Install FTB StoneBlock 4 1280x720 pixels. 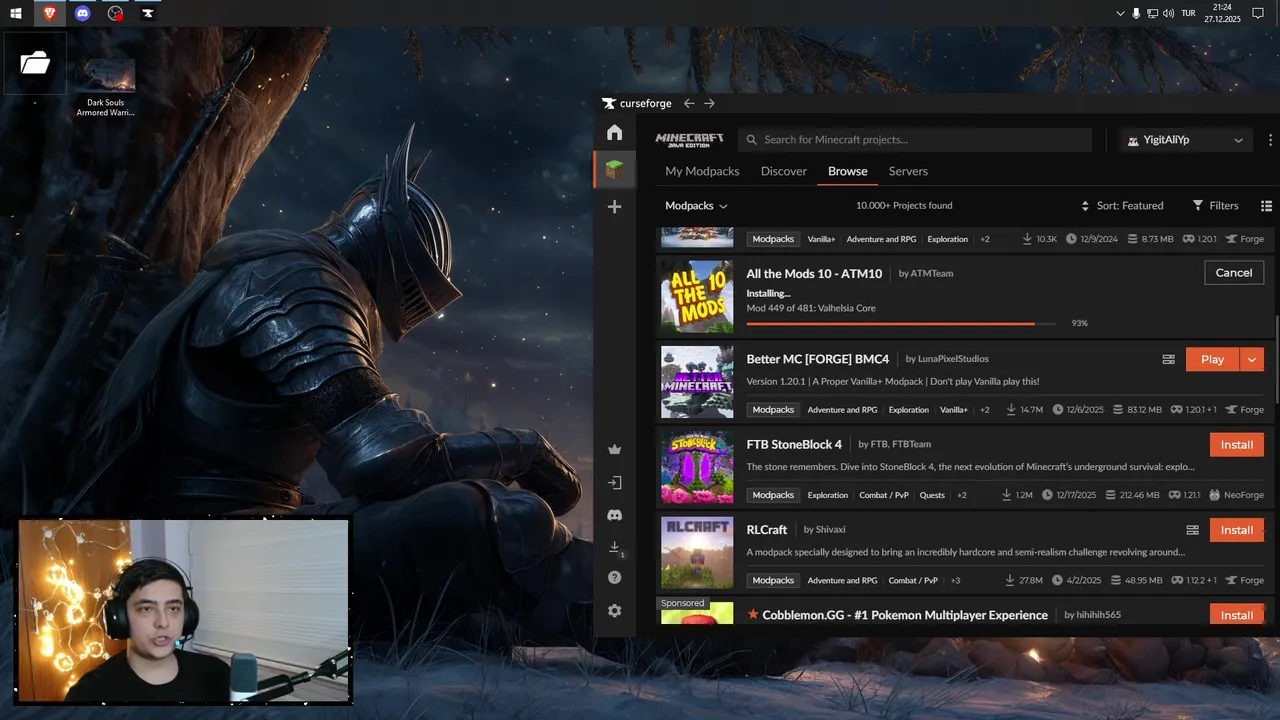coord(1237,445)
